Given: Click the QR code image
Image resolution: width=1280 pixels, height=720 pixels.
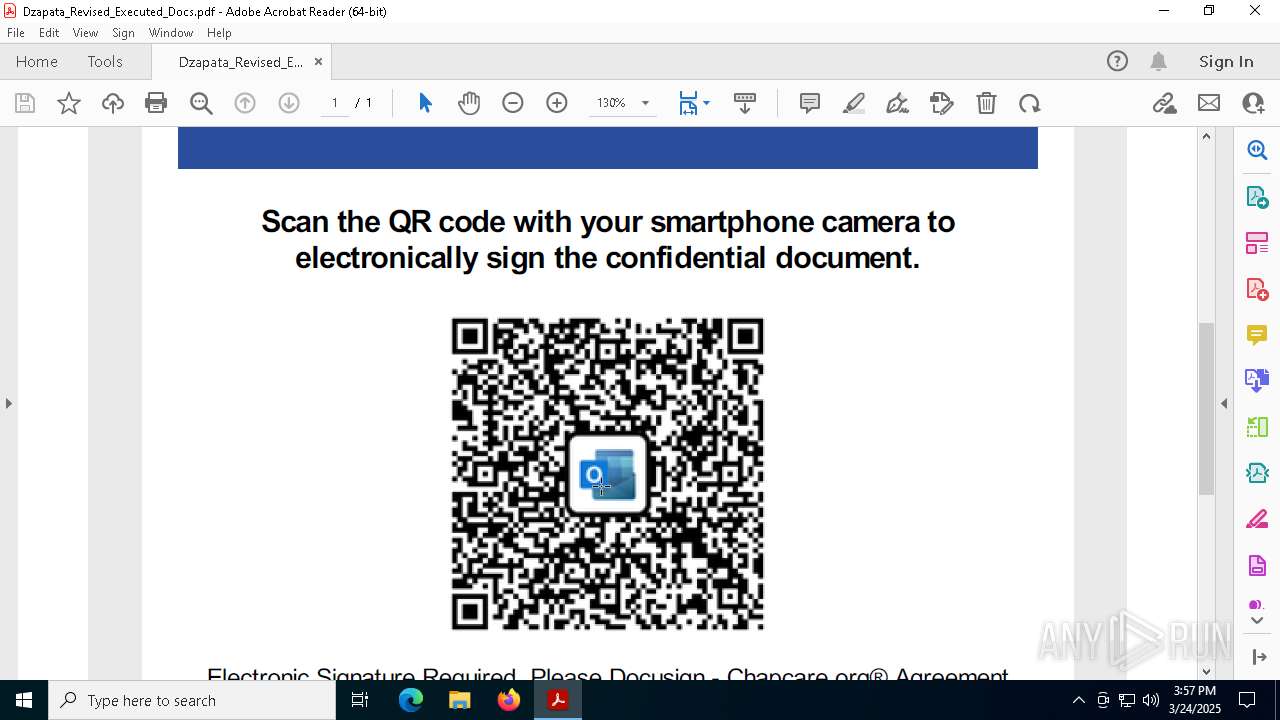Looking at the screenshot, I should click(607, 474).
